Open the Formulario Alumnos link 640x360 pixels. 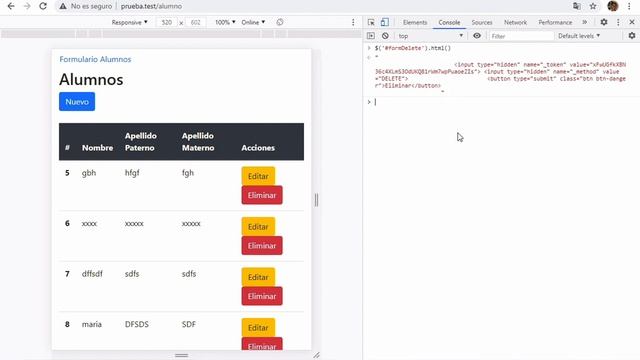pyautogui.click(x=95, y=59)
